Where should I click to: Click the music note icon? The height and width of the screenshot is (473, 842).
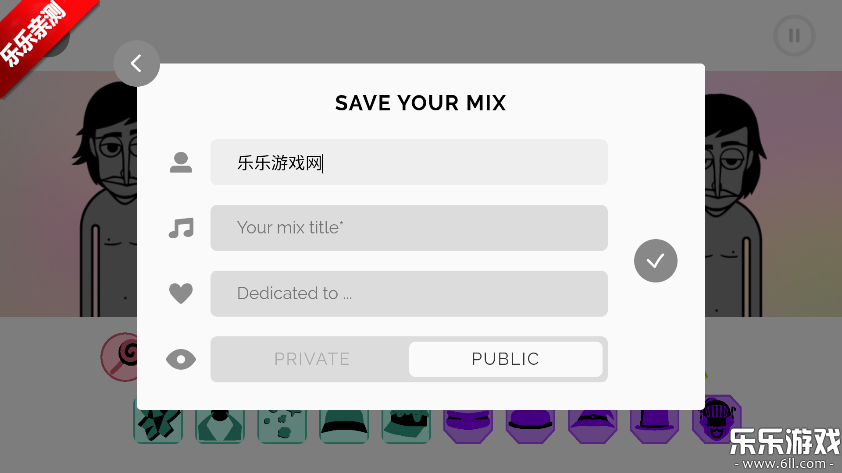coord(181,228)
